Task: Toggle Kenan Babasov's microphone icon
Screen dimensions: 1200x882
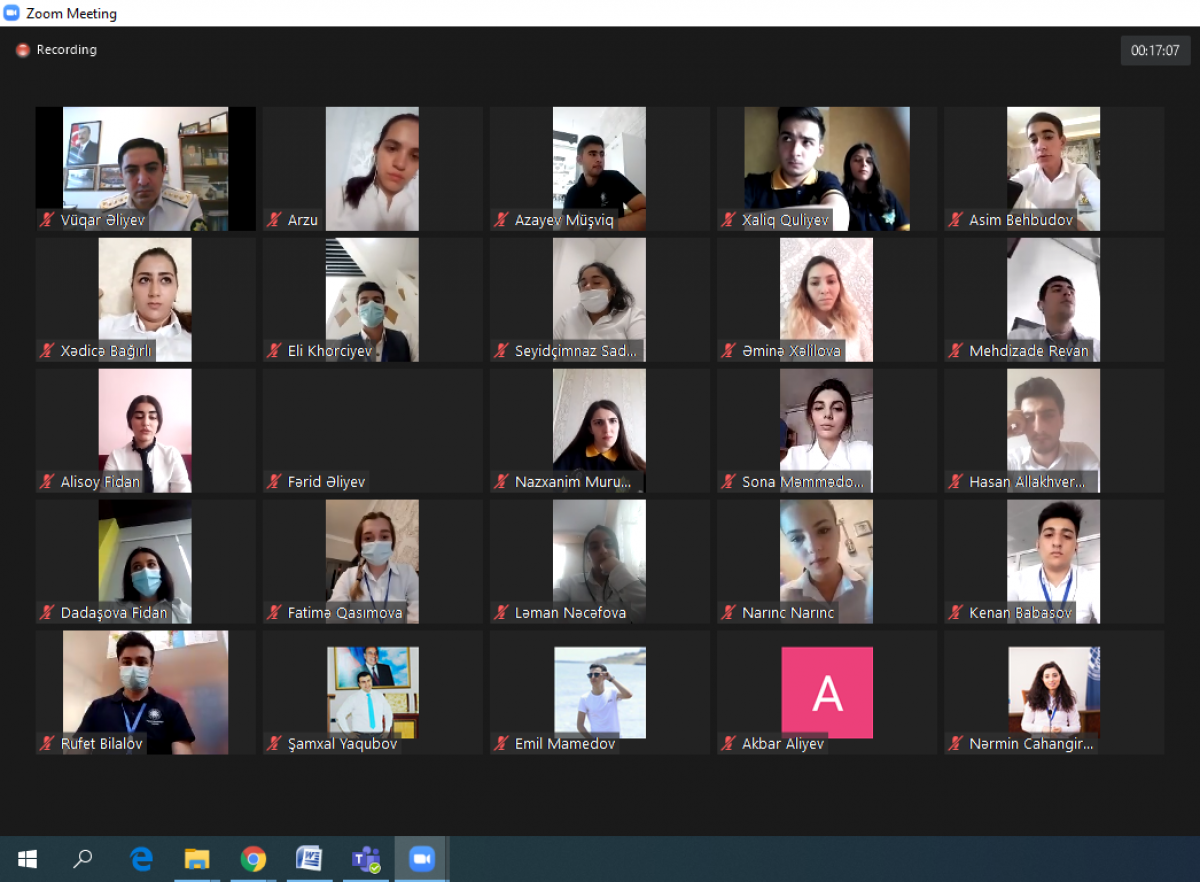Action: [956, 612]
